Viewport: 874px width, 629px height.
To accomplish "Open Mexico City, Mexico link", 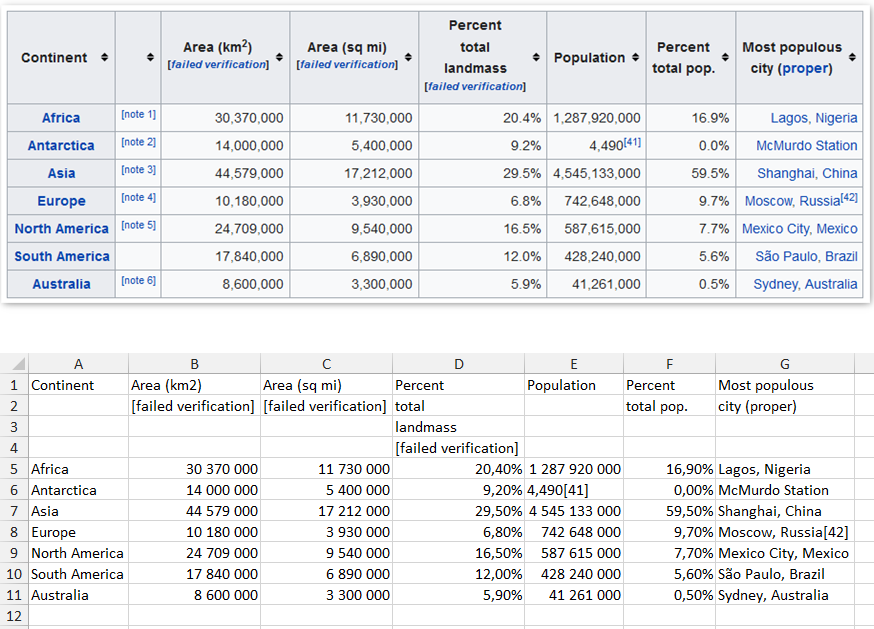I will 799,229.
